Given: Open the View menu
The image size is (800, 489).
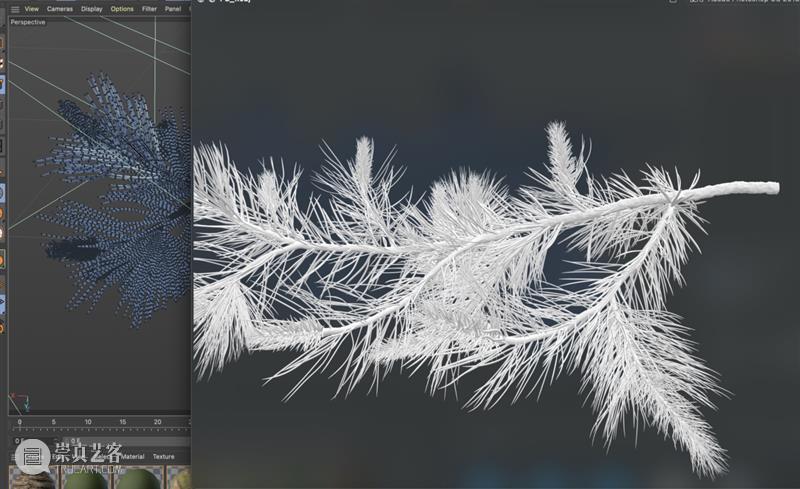Looking at the screenshot, I should [x=32, y=9].
